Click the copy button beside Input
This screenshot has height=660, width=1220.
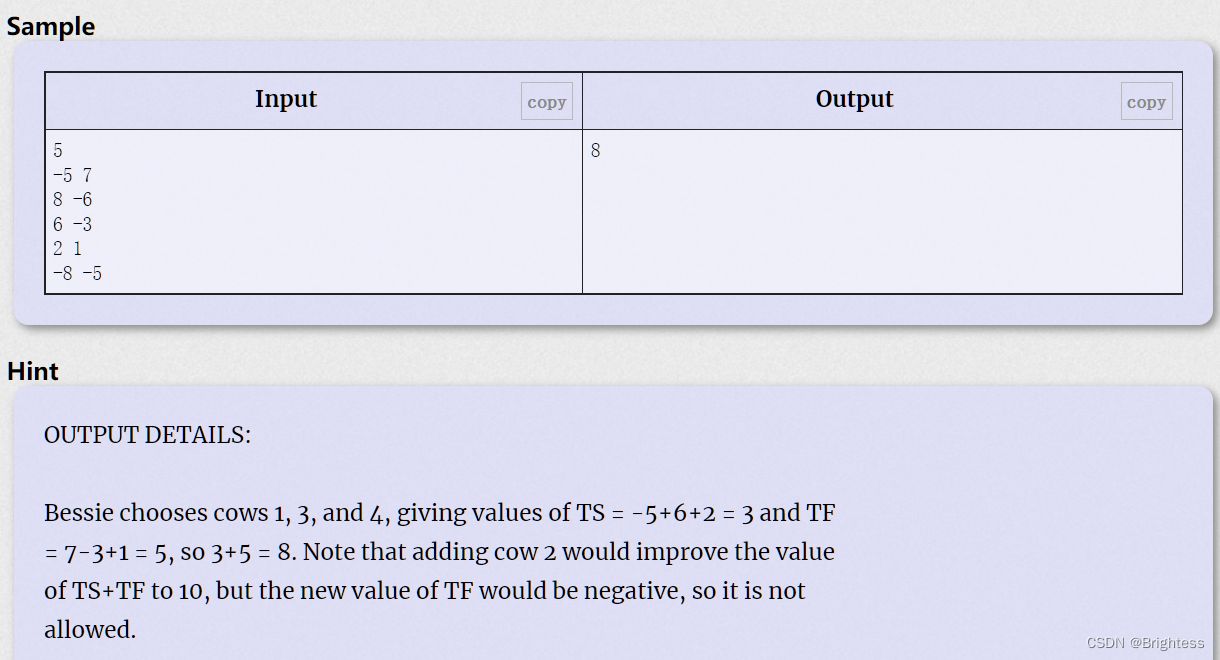click(x=546, y=102)
